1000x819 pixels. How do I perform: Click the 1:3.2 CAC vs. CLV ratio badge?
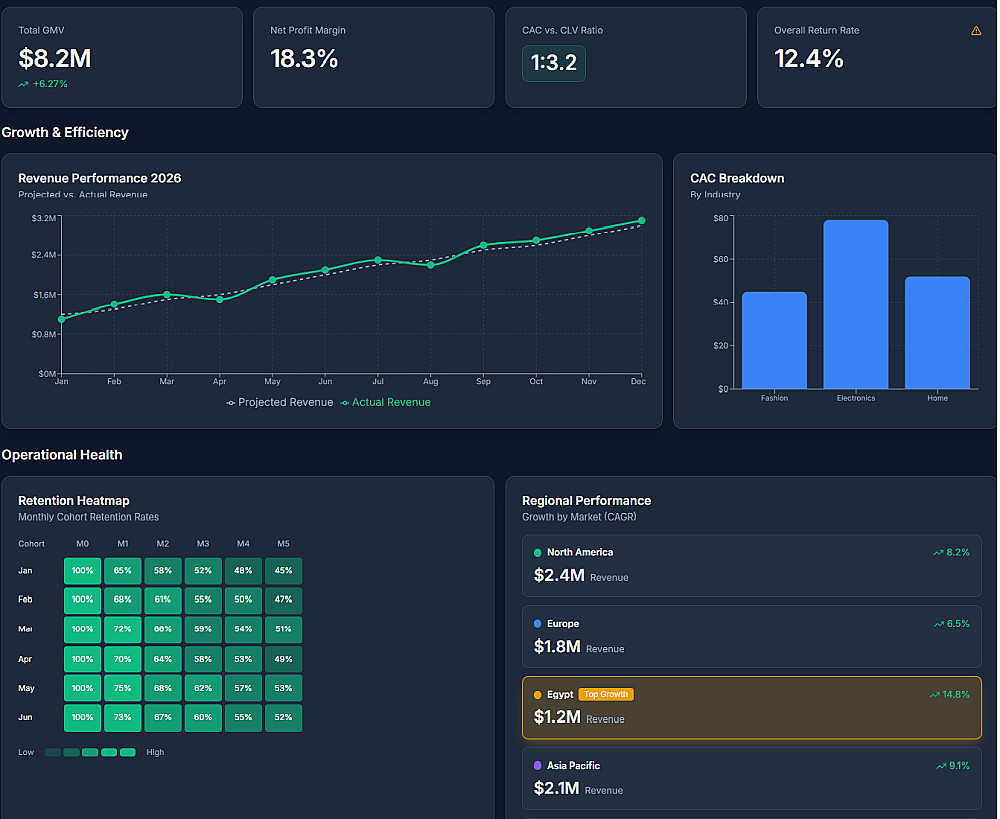pyautogui.click(x=554, y=63)
